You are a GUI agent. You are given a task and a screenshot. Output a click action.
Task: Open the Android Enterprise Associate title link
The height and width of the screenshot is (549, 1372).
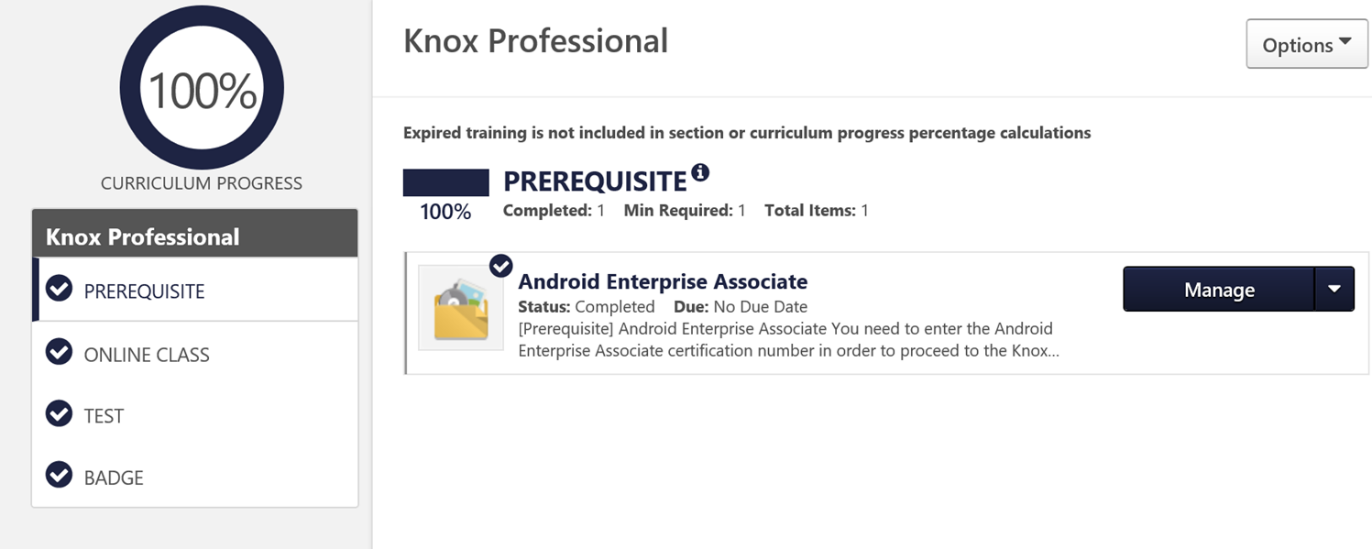662,281
